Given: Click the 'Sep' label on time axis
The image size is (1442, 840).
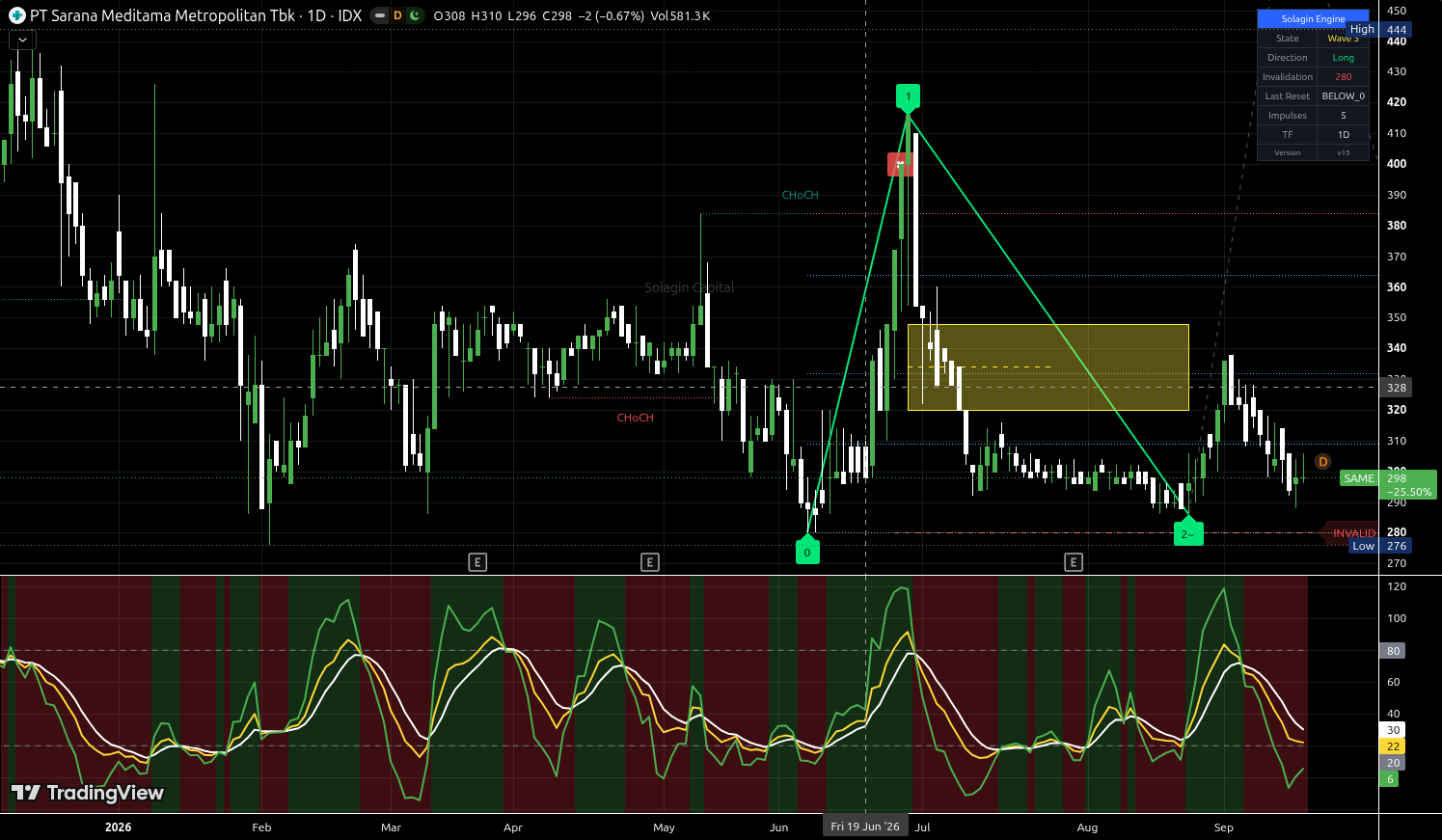Looking at the screenshot, I should [1223, 827].
